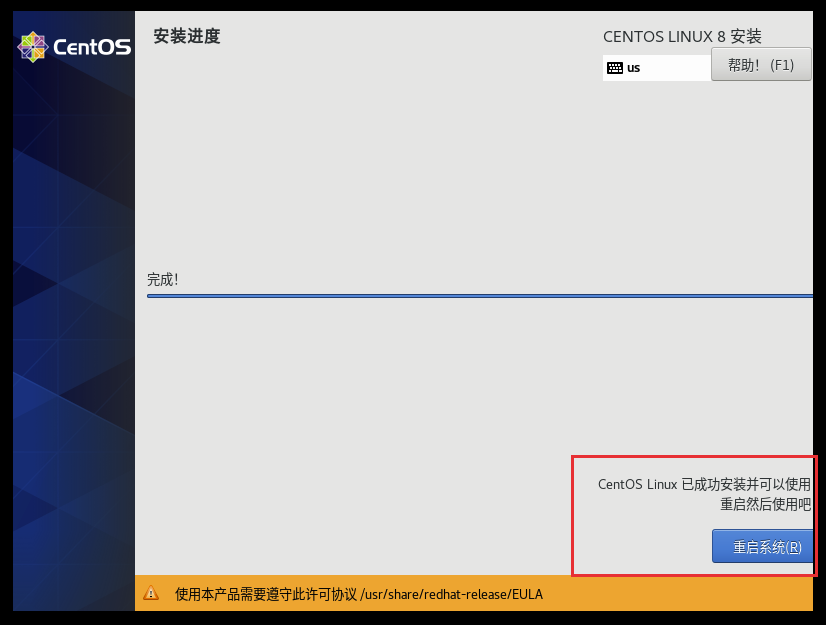Click the keyboard layout icon next to us

tap(615, 68)
